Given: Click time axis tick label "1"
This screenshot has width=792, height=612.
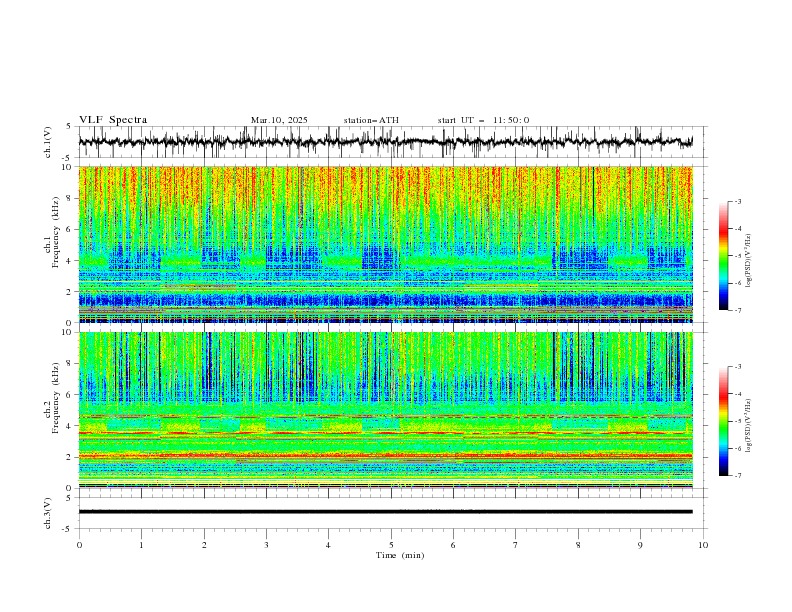Looking at the screenshot, I should (x=141, y=545).
